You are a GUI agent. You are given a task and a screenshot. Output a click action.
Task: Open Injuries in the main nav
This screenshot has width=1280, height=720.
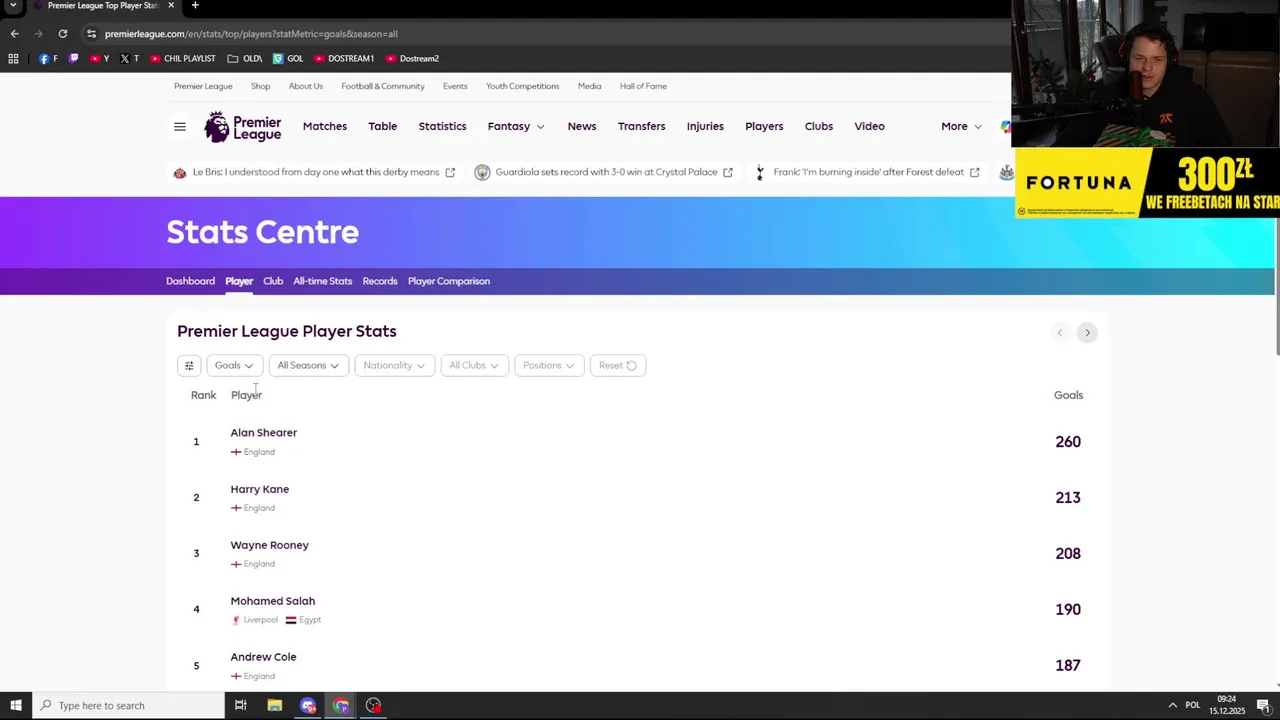[705, 127]
